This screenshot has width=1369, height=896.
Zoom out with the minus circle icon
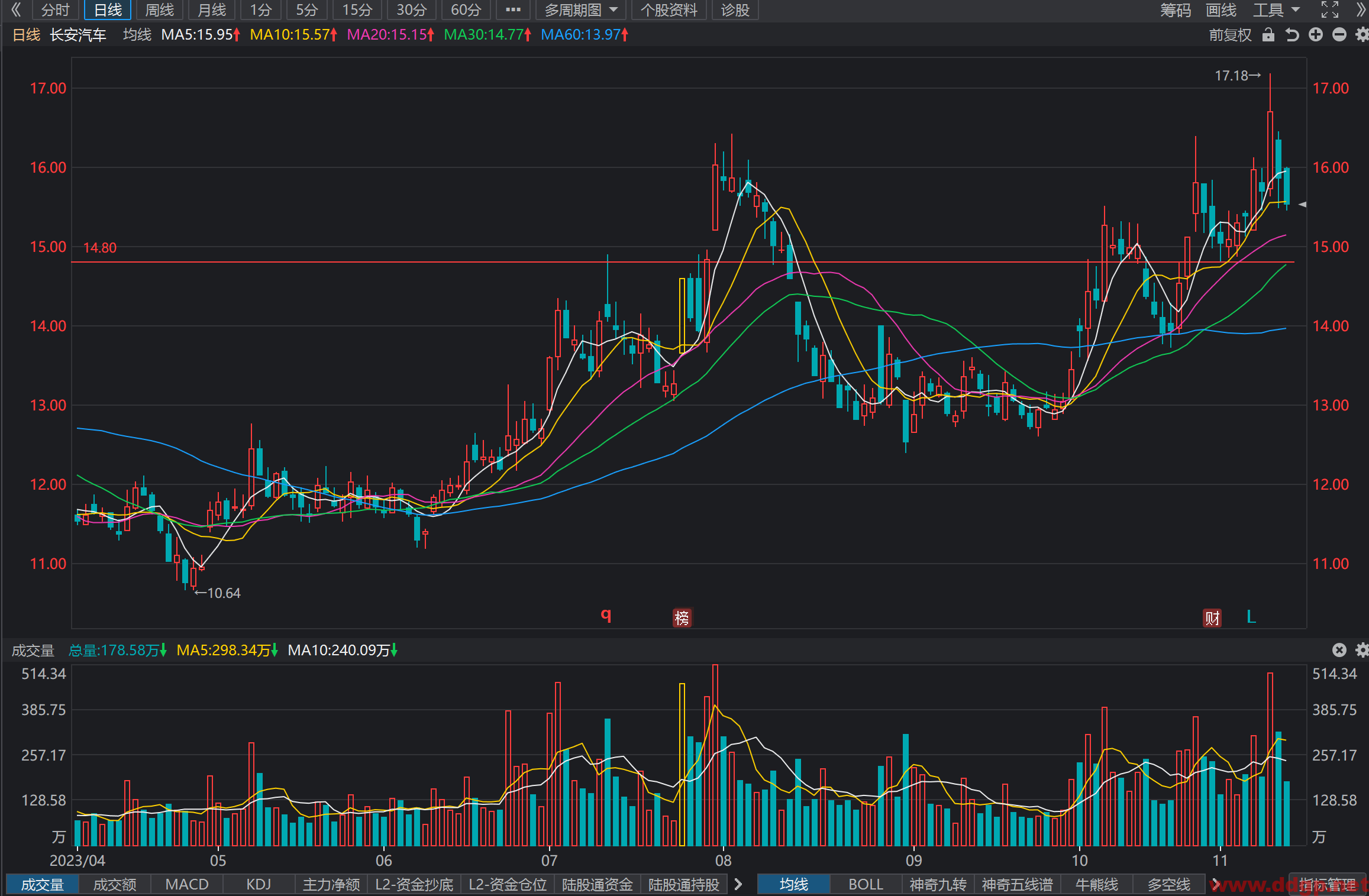(1339, 35)
